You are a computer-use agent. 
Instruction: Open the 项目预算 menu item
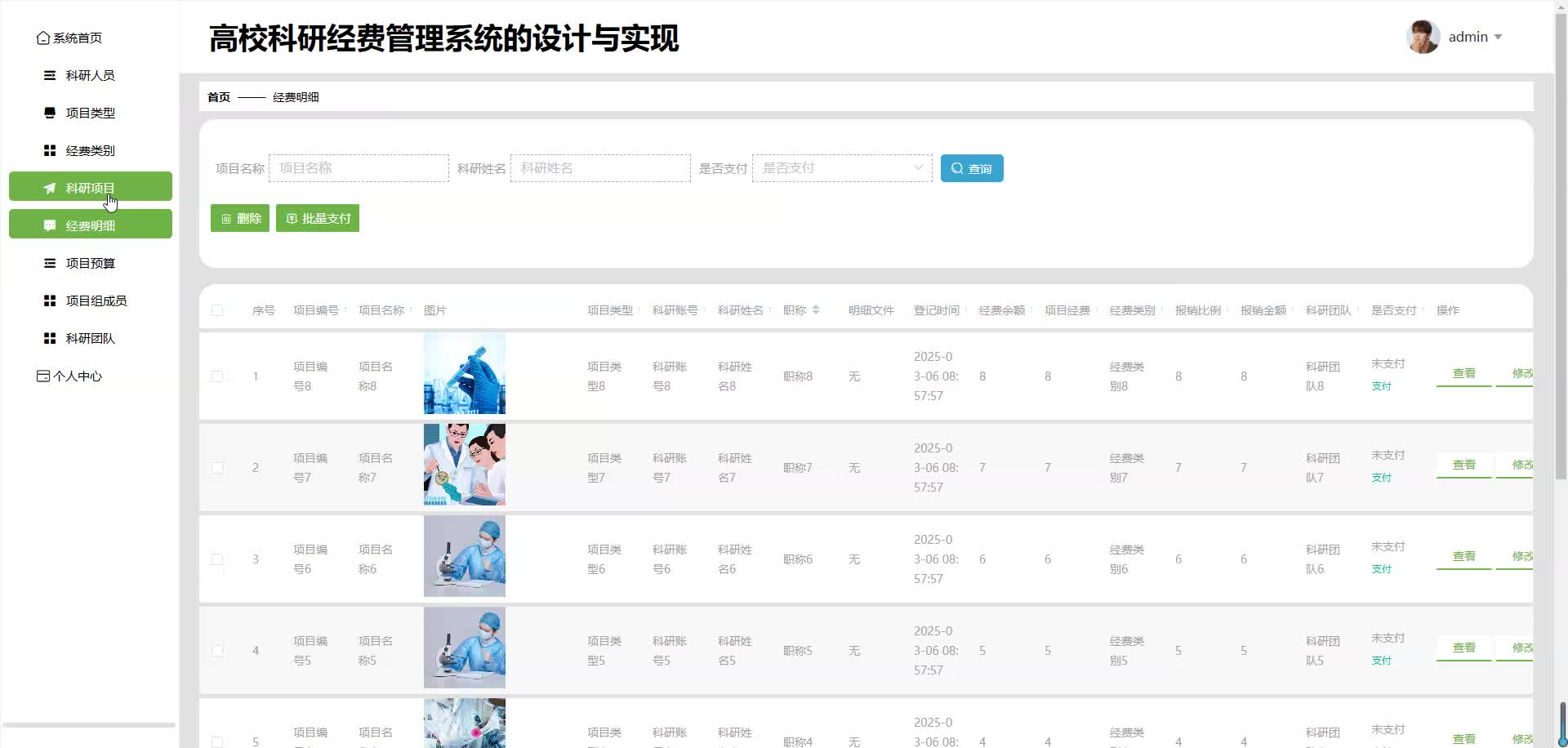click(x=90, y=264)
